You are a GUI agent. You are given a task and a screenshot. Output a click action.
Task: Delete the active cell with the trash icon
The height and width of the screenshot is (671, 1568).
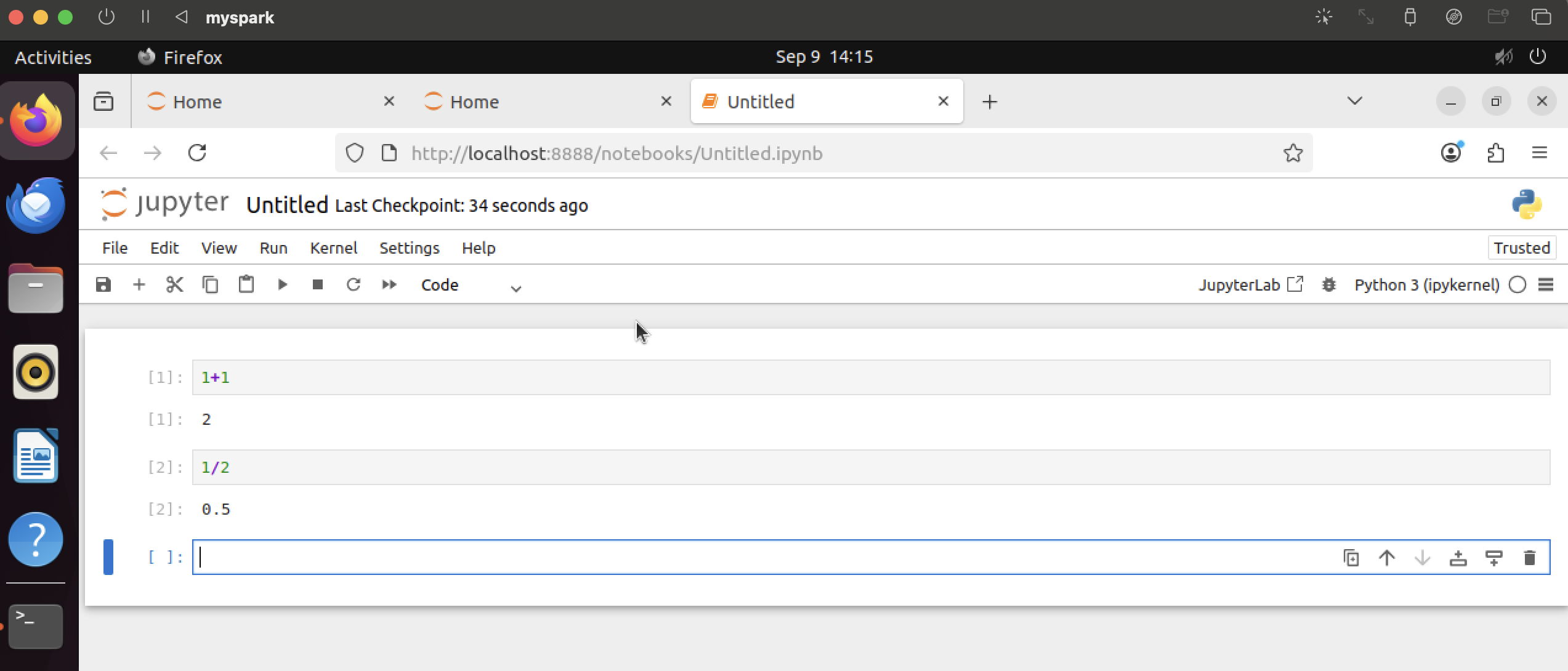pos(1529,558)
